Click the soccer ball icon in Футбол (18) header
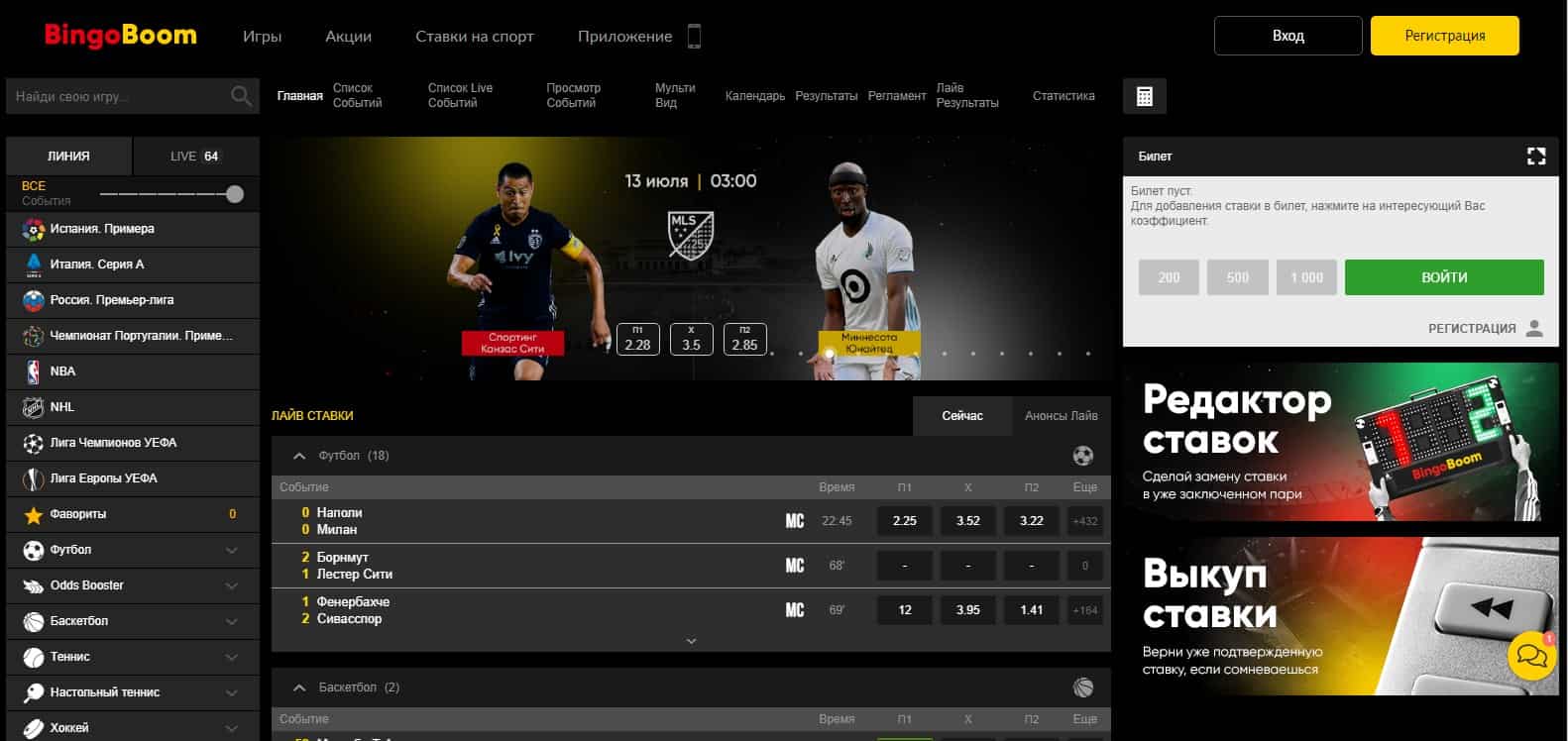This screenshot has width=1568, height=741. click(x=1083, y=456)
